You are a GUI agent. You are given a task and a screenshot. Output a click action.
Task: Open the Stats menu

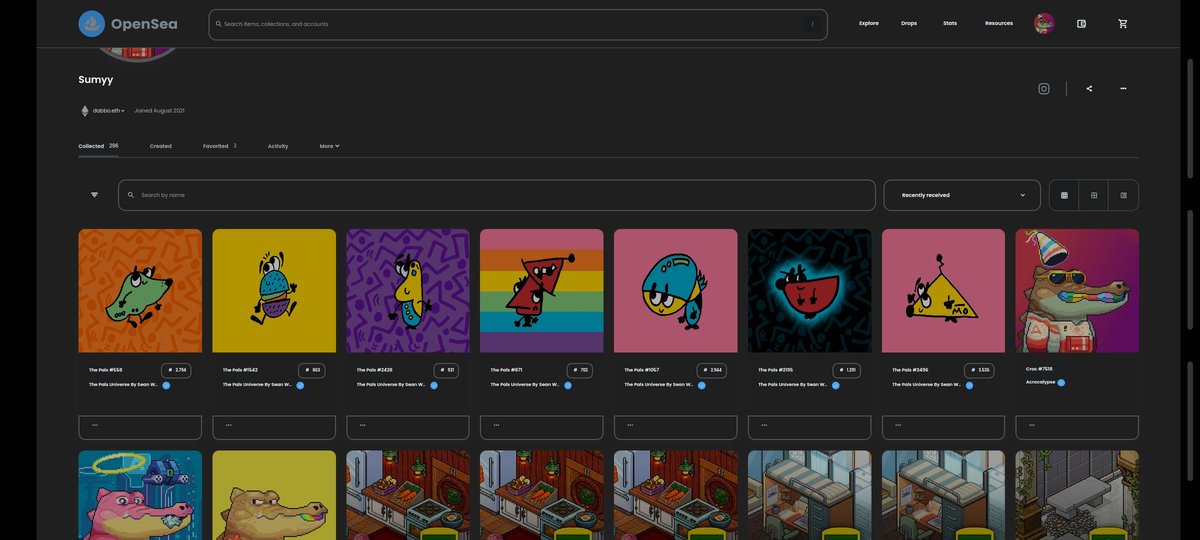[x=950, y=23]
